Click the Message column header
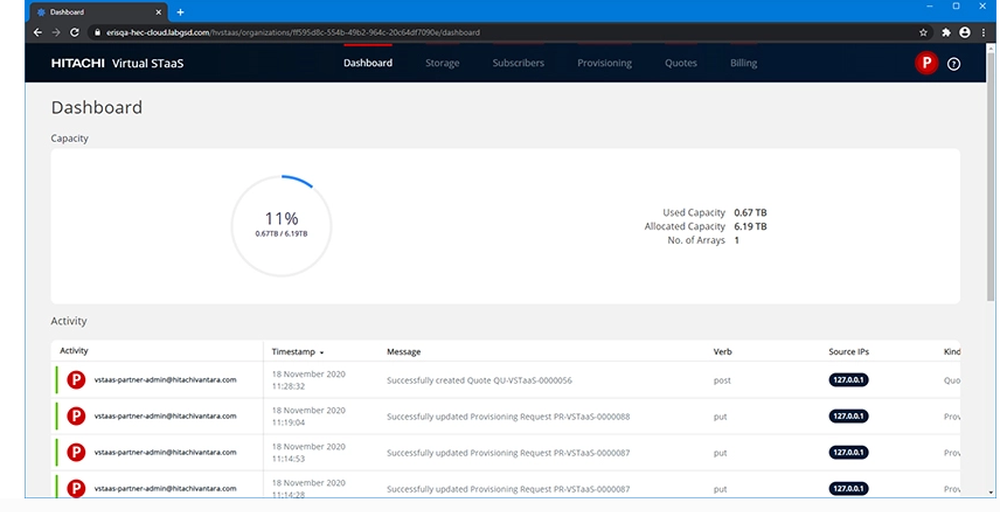Image resolution: width=1000 pixels, height=512 pixels. (404, 352)
